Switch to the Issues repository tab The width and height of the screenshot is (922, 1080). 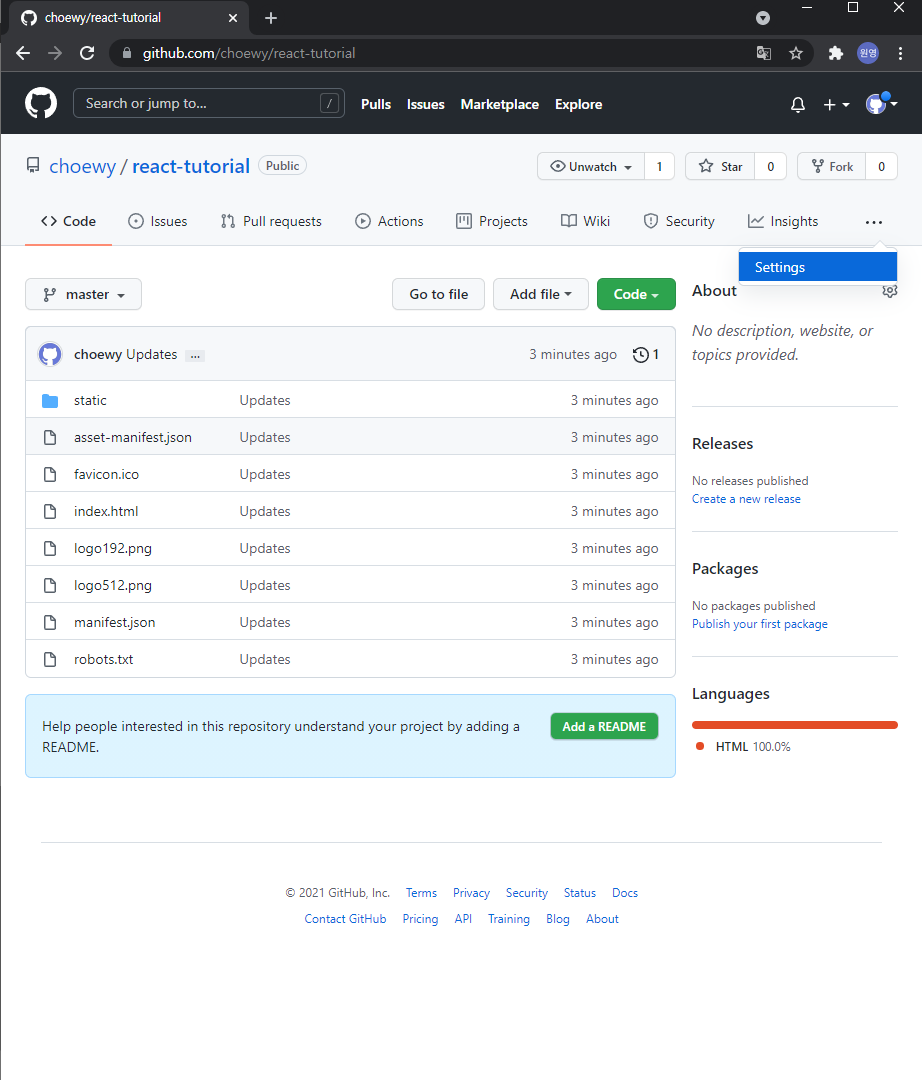coord(158,221)
